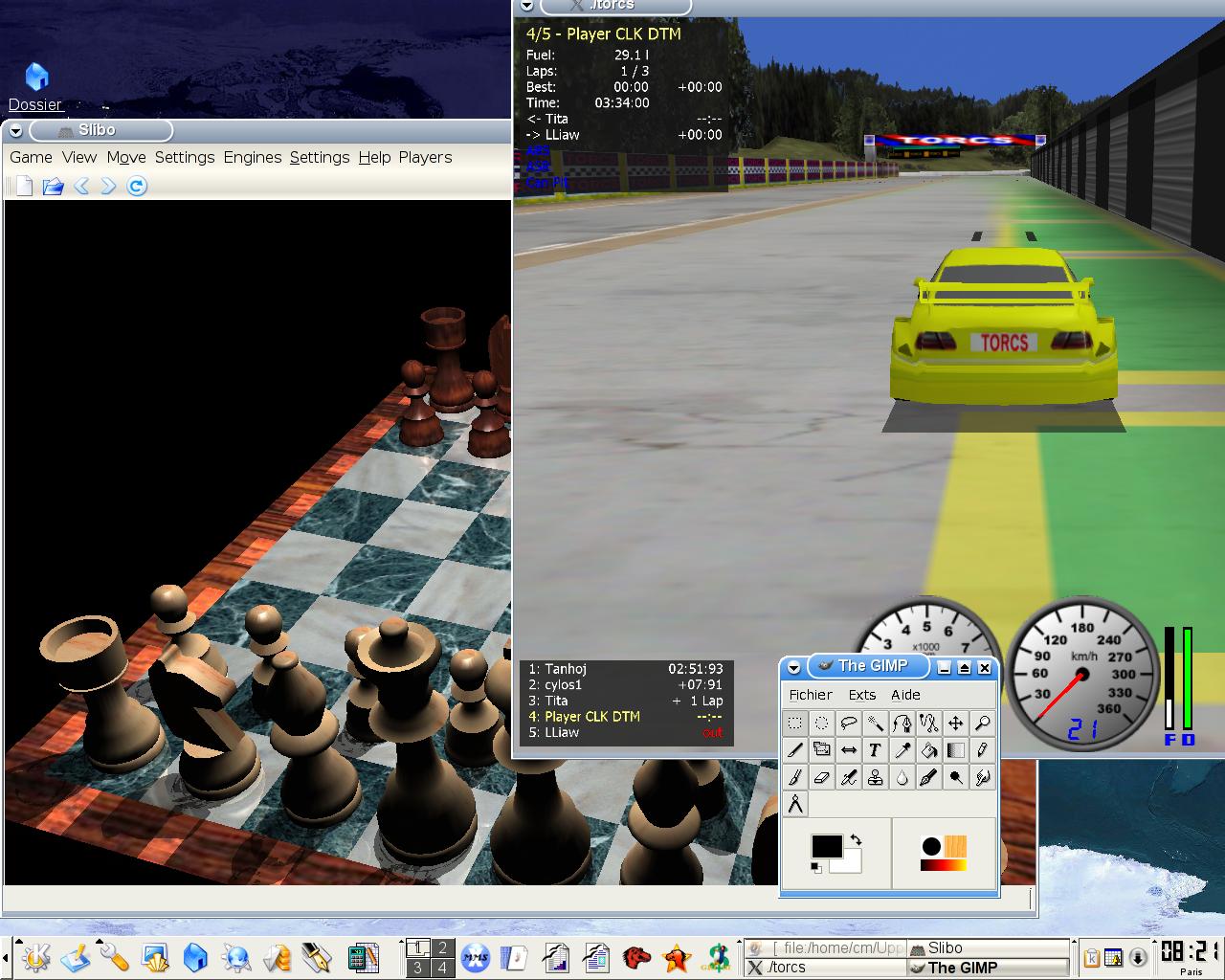The width and height of the screenshot is (1225, 980).
Task: Open the active brush selector in GIMP
Action: pos(931,846)
